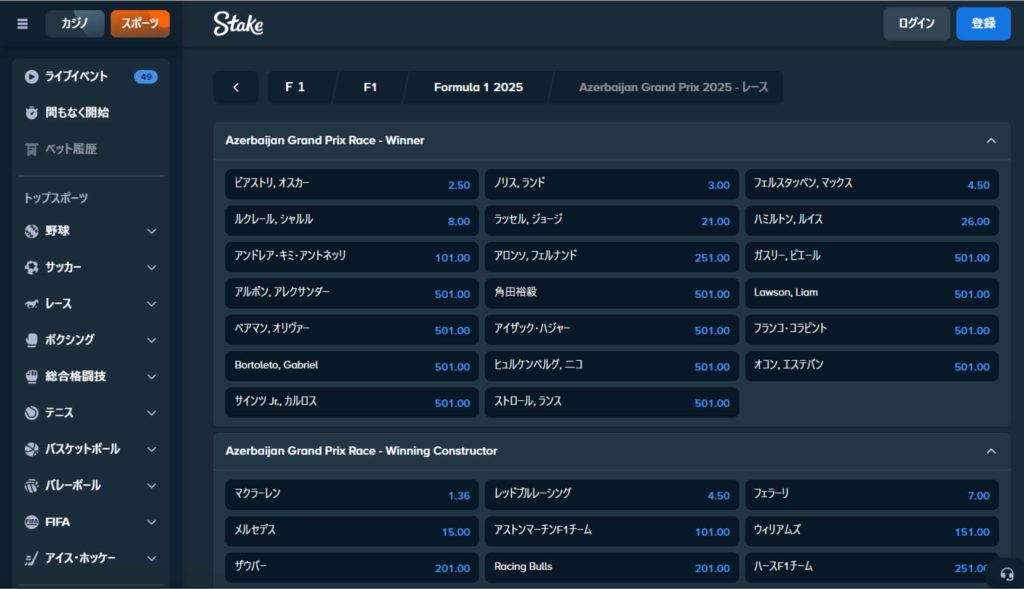Click the volleyball (バレーボール) icon
The image size is (1024, 589).
tap(31, 486)
